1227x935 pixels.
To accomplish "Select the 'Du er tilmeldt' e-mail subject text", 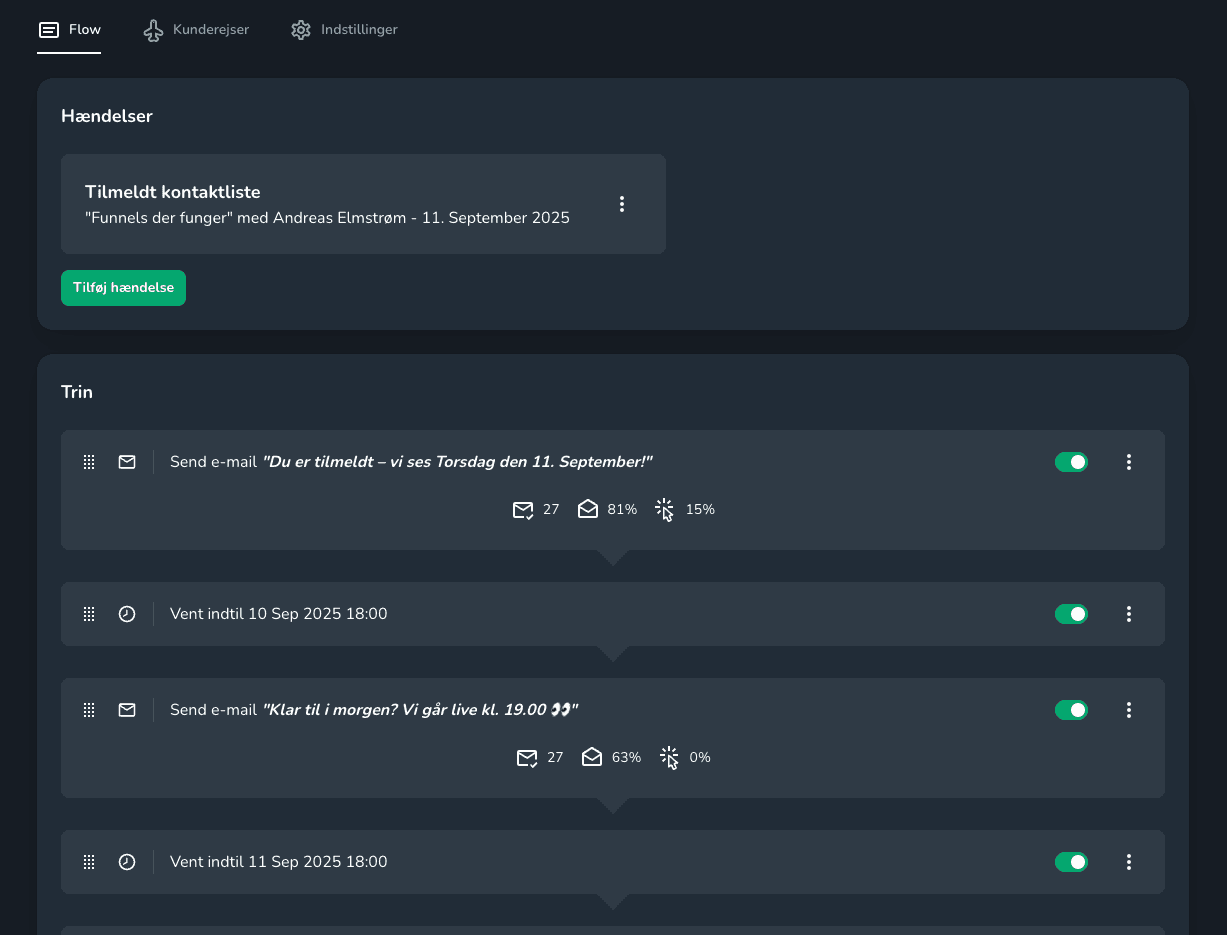I will (x=458, y=461).
